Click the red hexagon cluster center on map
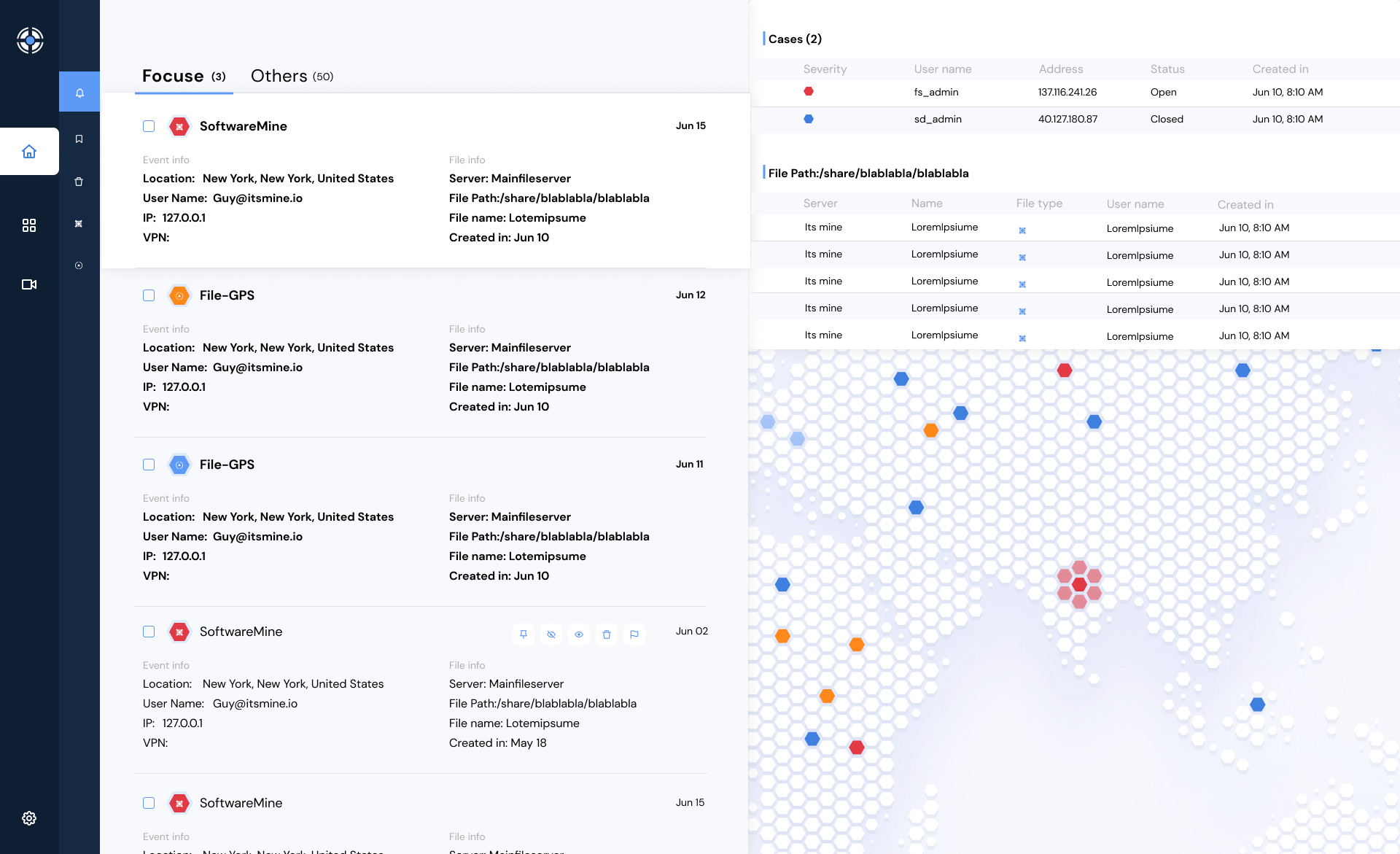This screenshot has height=854, width=1400. click(1079, 584)
